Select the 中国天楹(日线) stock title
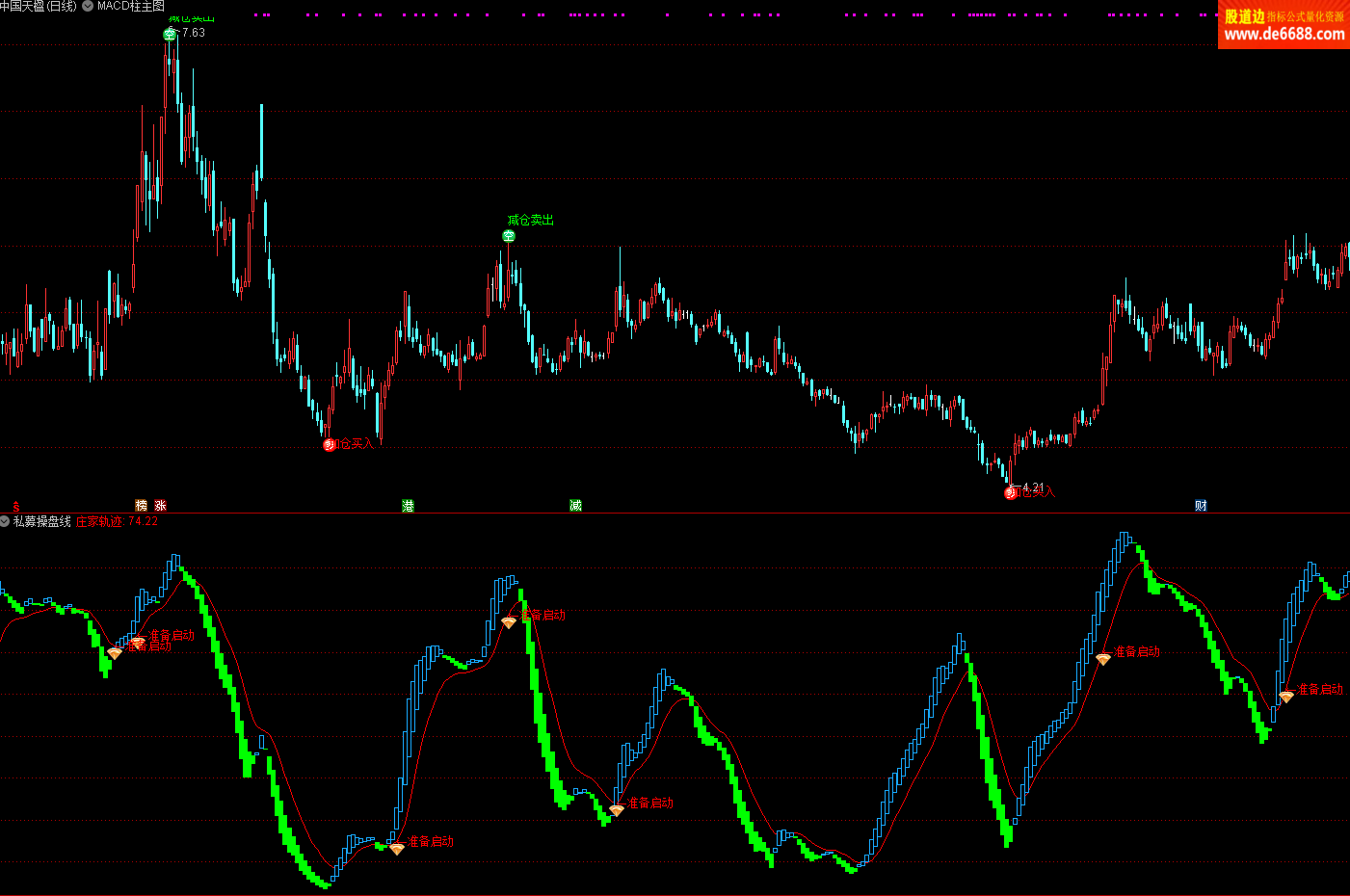Image resolution: width=1350 pixels, height=896 pixels. [x=38, y=6]
